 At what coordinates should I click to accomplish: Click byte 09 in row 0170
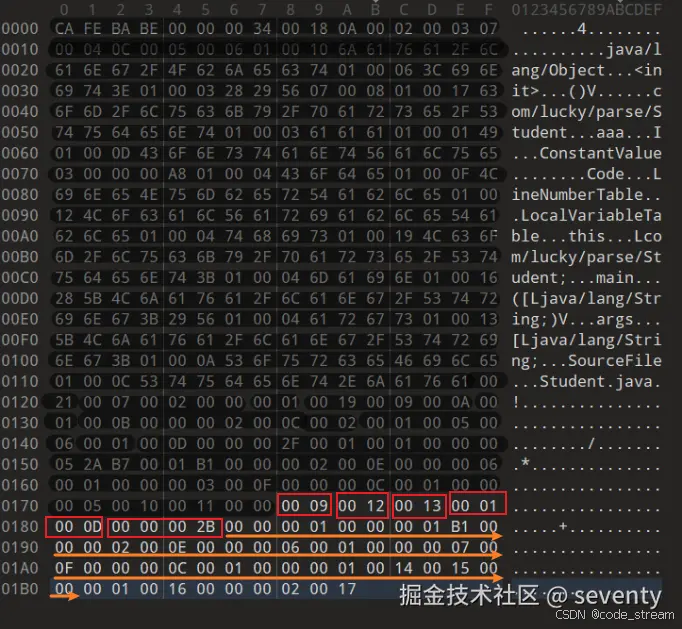[x=319, y=506]
